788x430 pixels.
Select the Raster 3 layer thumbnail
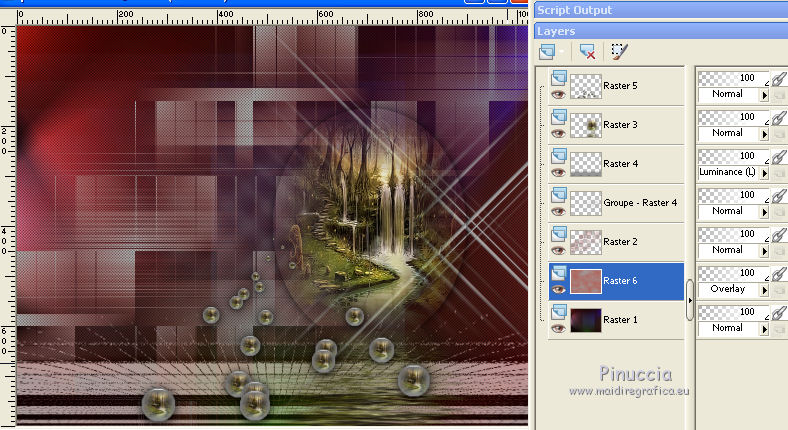(586, 125)
